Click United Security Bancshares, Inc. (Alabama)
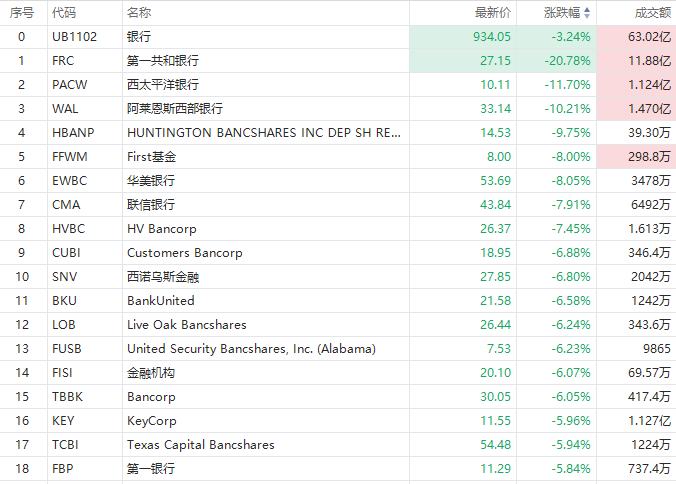676x484 pixels. [x=251, y=348]
